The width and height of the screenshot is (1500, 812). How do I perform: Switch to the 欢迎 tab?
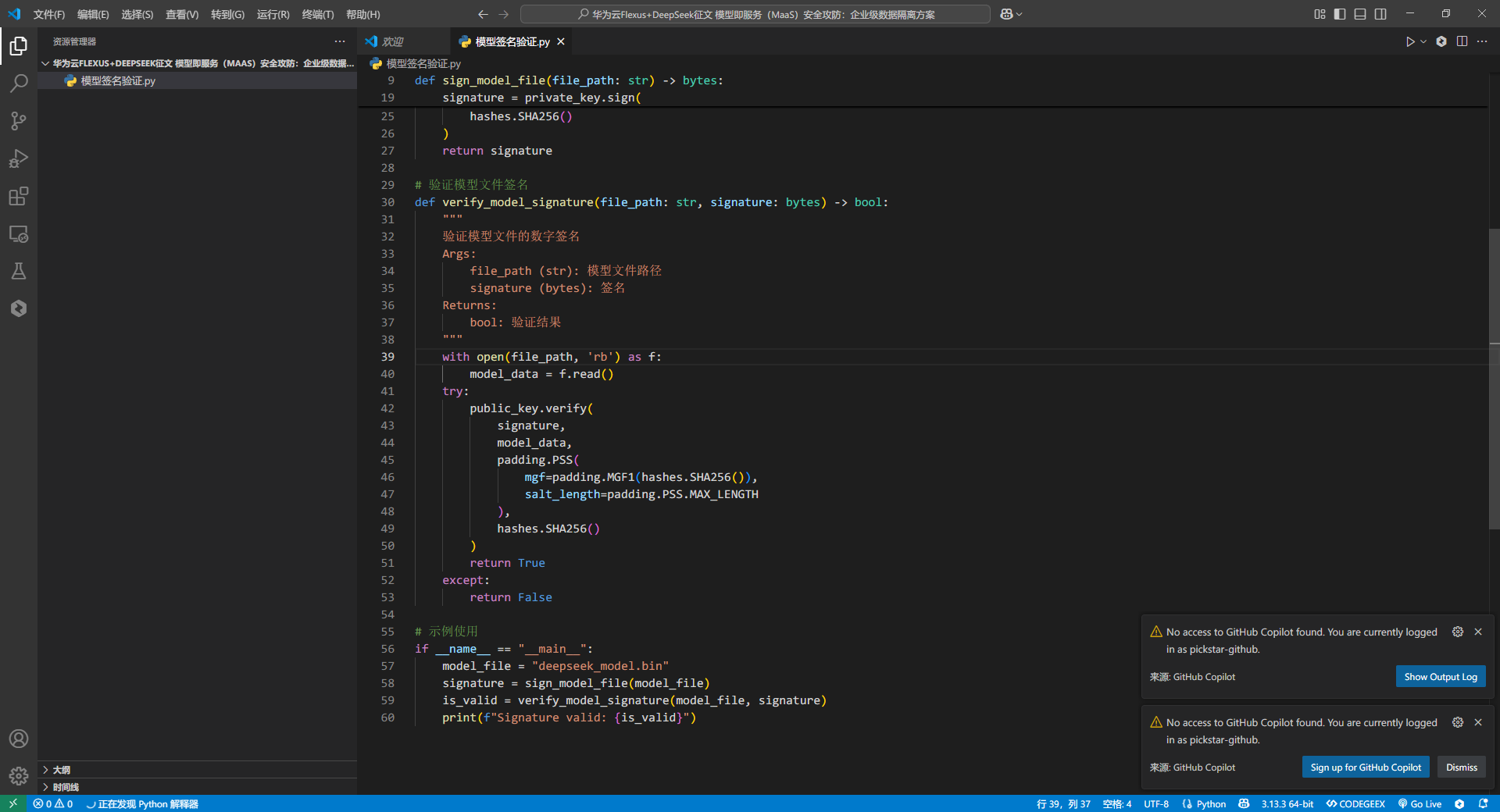point(393,41)
